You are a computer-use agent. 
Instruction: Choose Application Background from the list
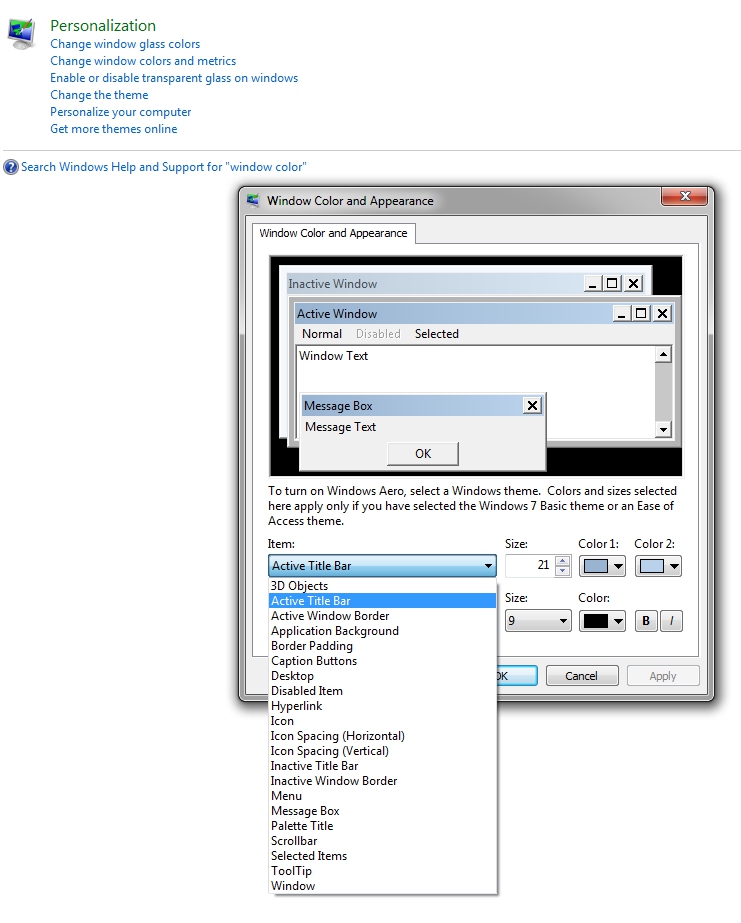tap(382, 631)
